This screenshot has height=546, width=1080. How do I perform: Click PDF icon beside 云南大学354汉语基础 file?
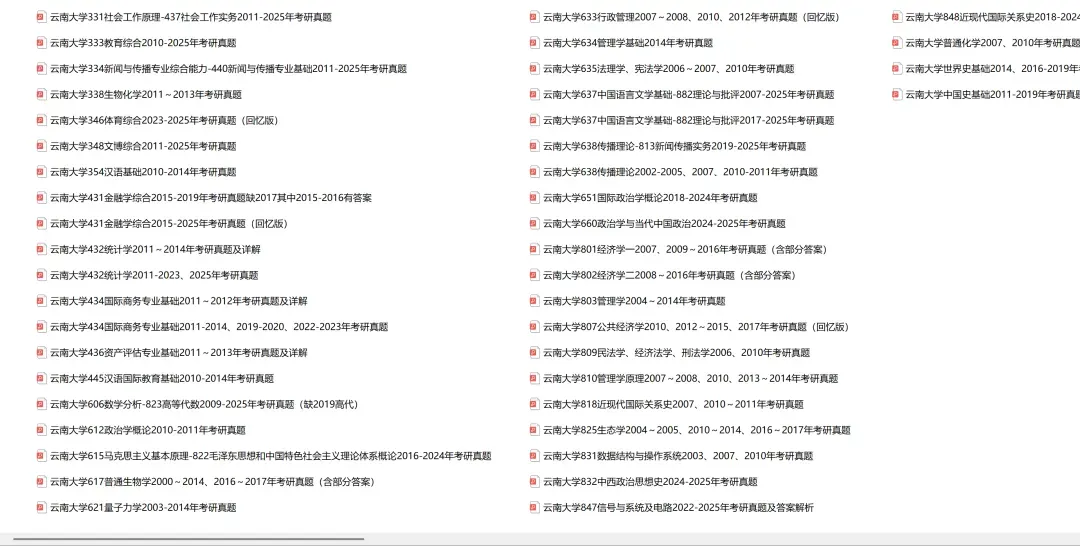41,172
